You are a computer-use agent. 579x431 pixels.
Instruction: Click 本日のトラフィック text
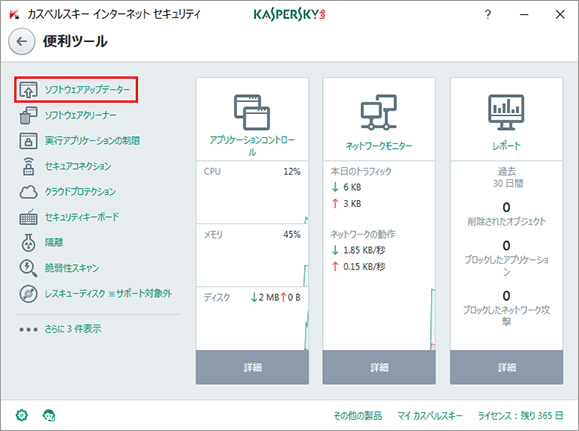(361, 172)
